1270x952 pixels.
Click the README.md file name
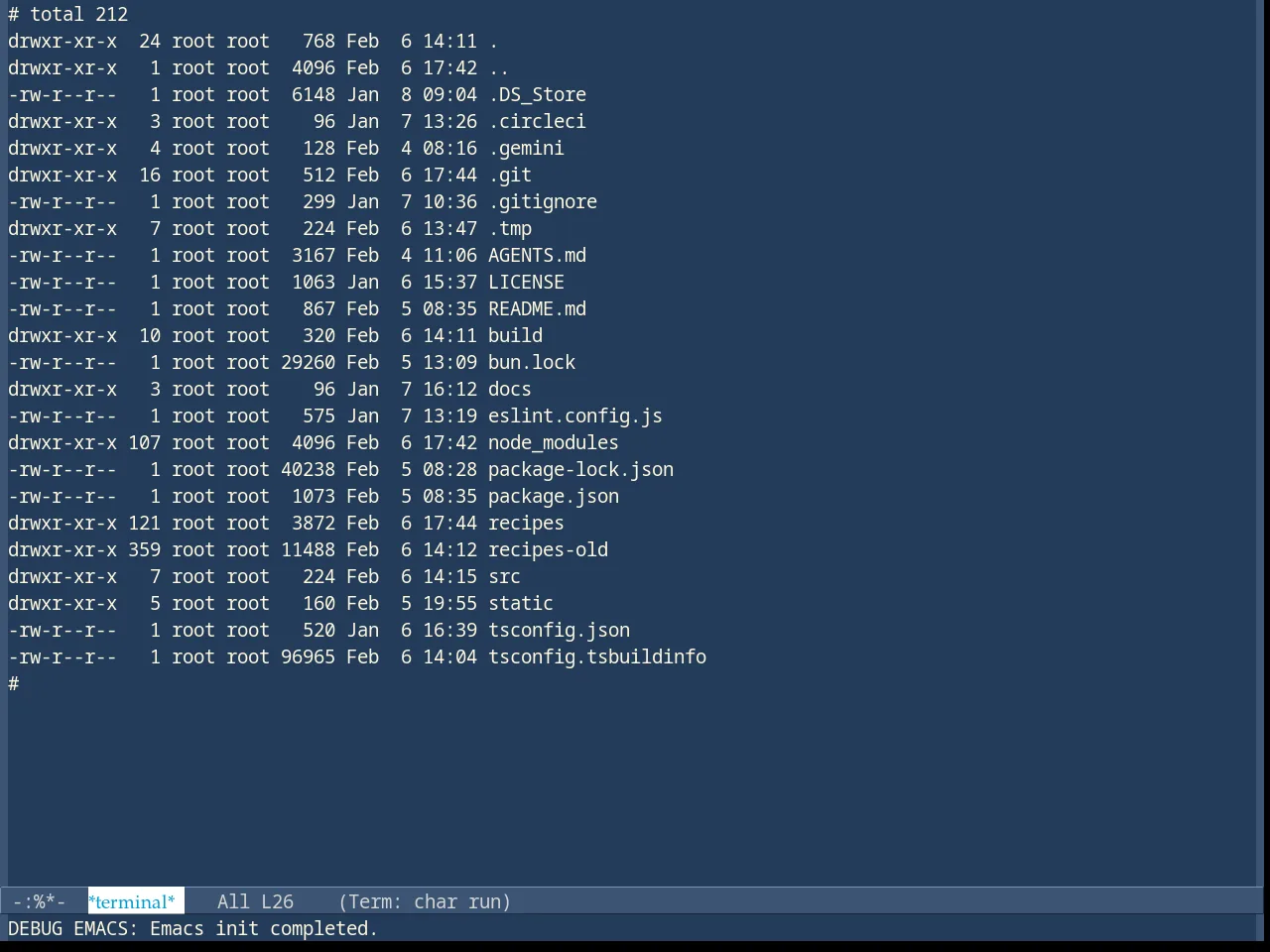click(x=537, y=308)
